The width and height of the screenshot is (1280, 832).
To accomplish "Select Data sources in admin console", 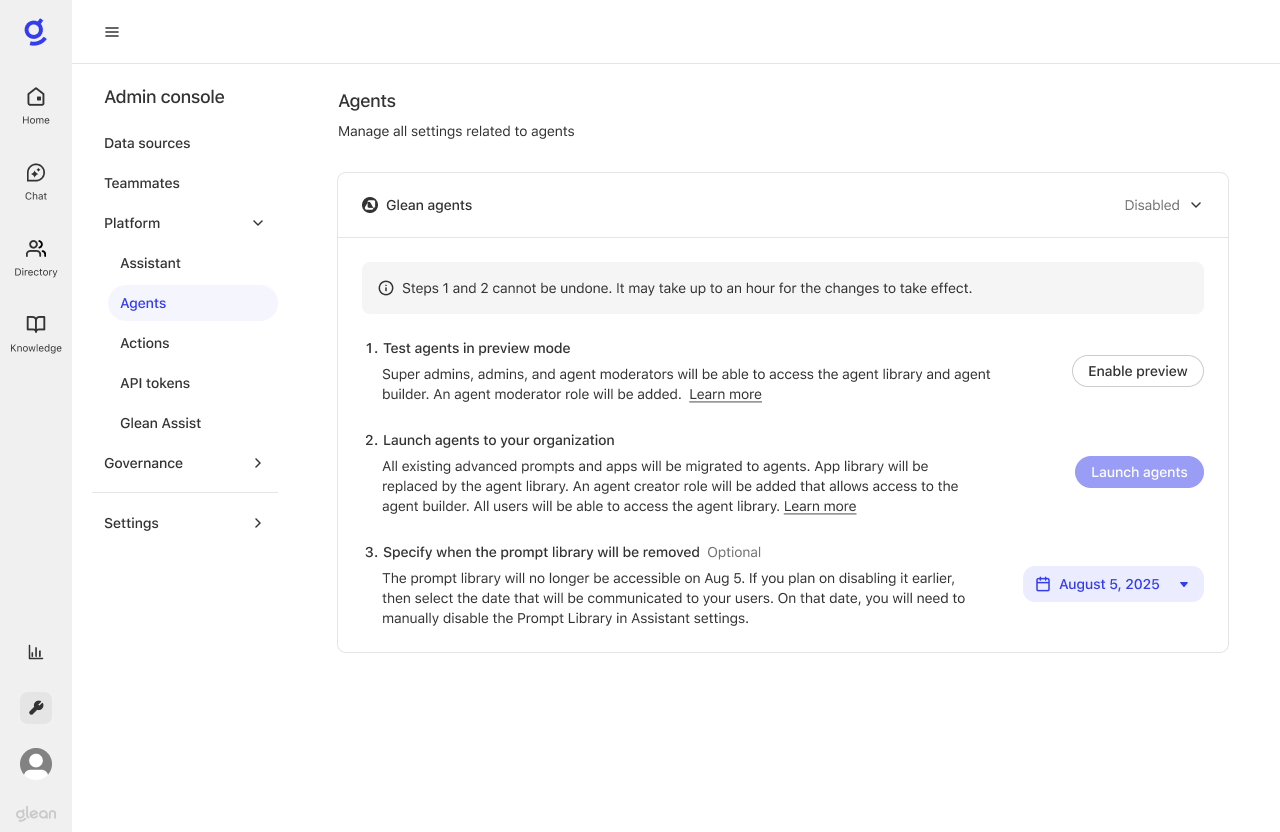I will [147, 143].
